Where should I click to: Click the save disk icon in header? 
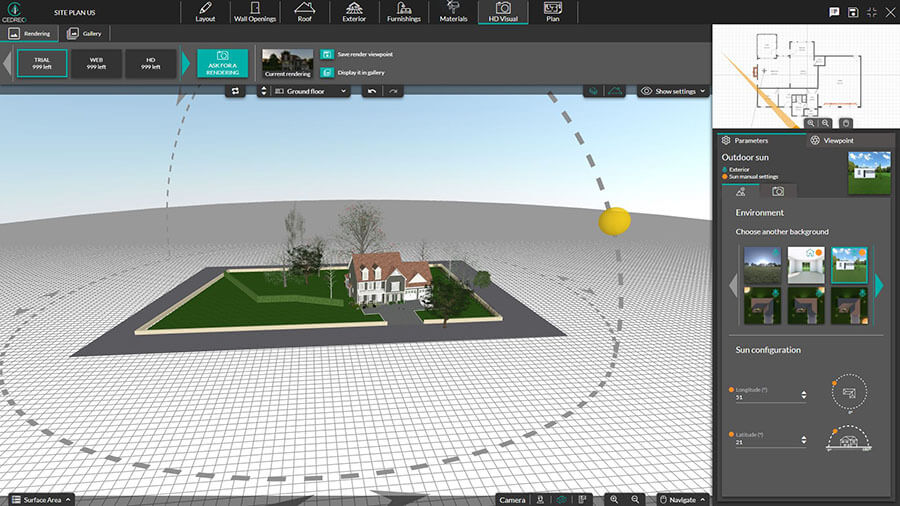pyautogui.click(x=852, y=12)
